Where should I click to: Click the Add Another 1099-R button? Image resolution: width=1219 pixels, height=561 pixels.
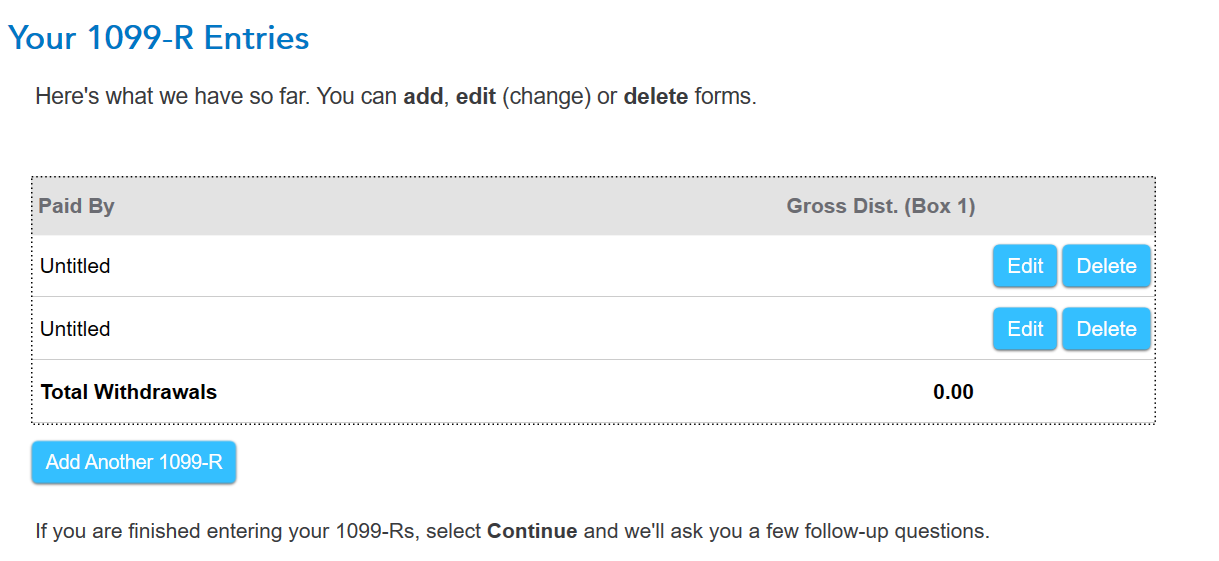(x=134, y=462)
